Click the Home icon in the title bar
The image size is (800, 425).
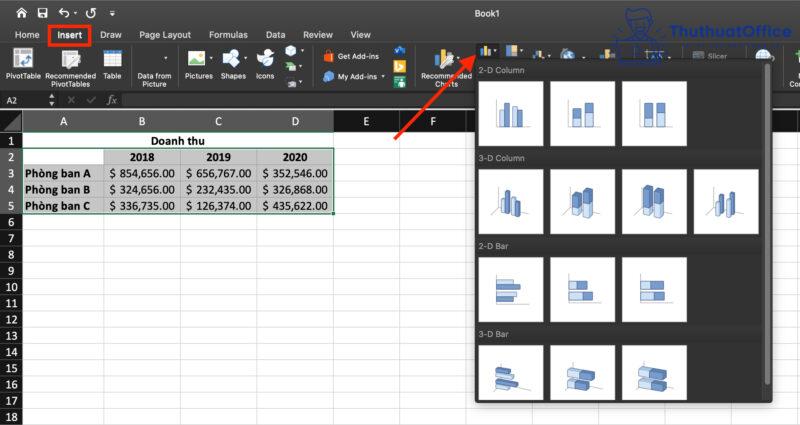(x=21, y=13)
